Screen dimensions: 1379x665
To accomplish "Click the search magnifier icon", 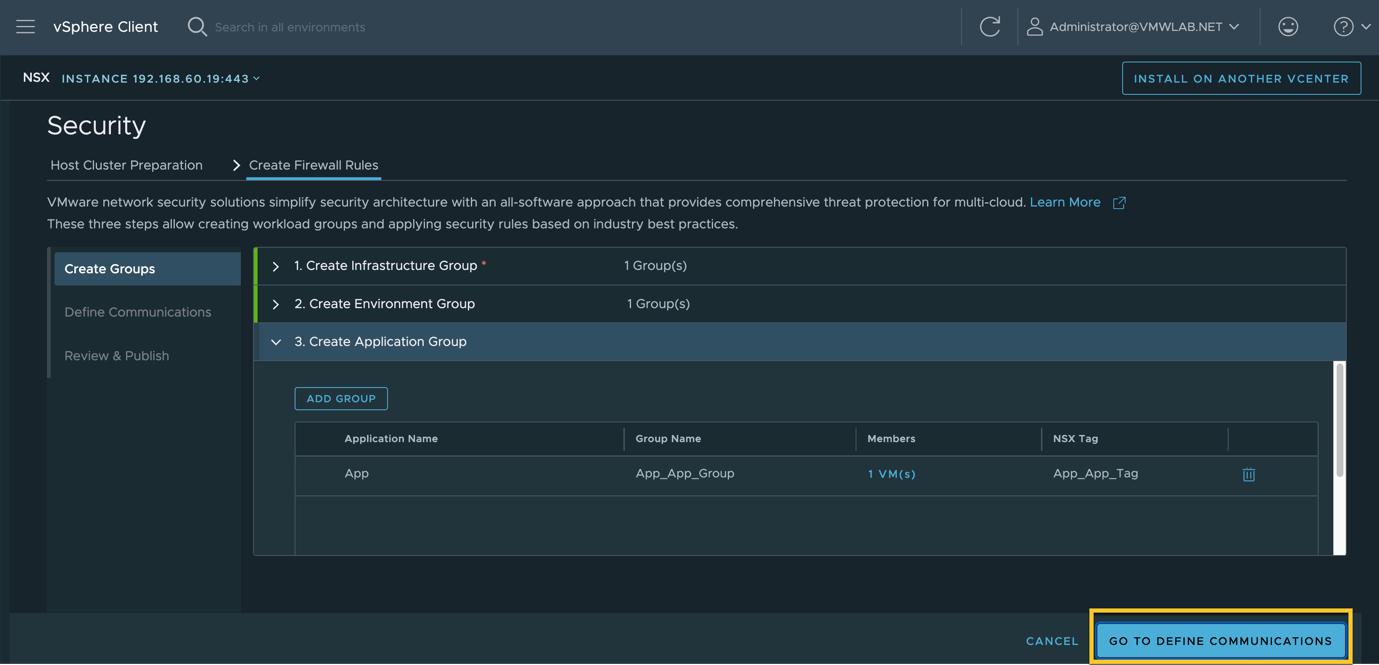I will pyautogui.click(x=197, y=27).
